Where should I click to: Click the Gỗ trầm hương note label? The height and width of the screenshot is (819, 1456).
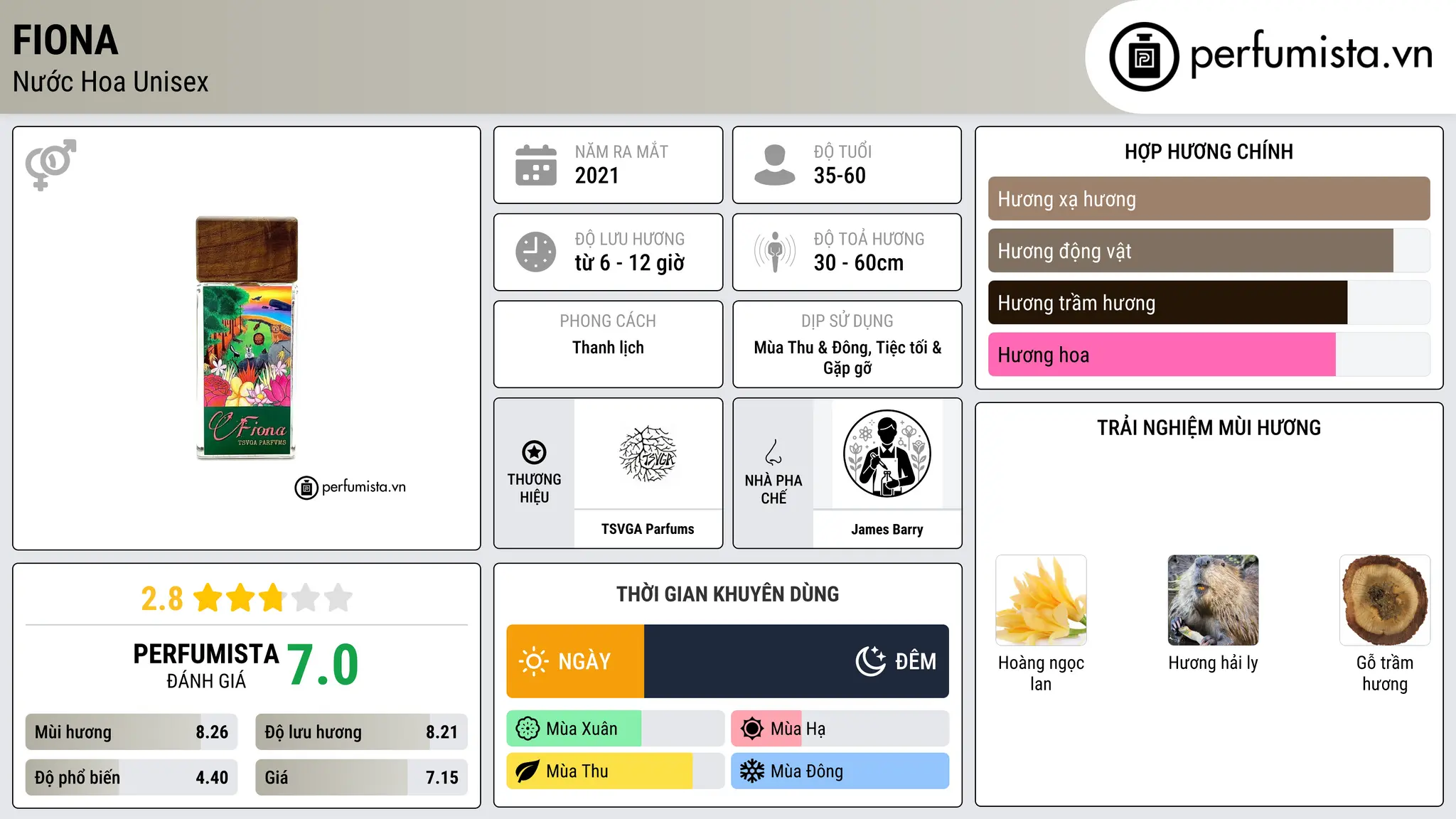(1385, 673)
